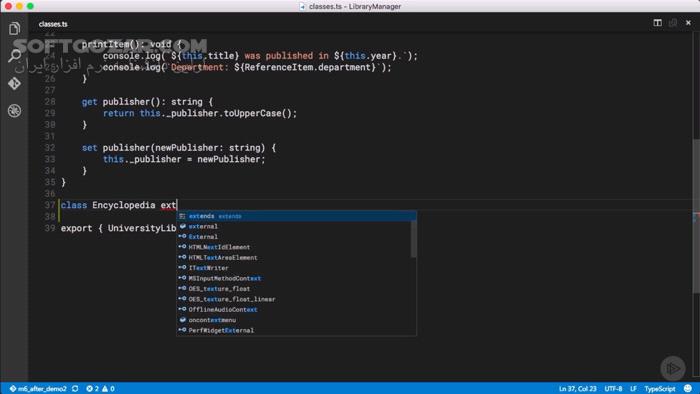Show the open changes icon
This screenshot has width=700, height=394.
(x=673, y=23)
